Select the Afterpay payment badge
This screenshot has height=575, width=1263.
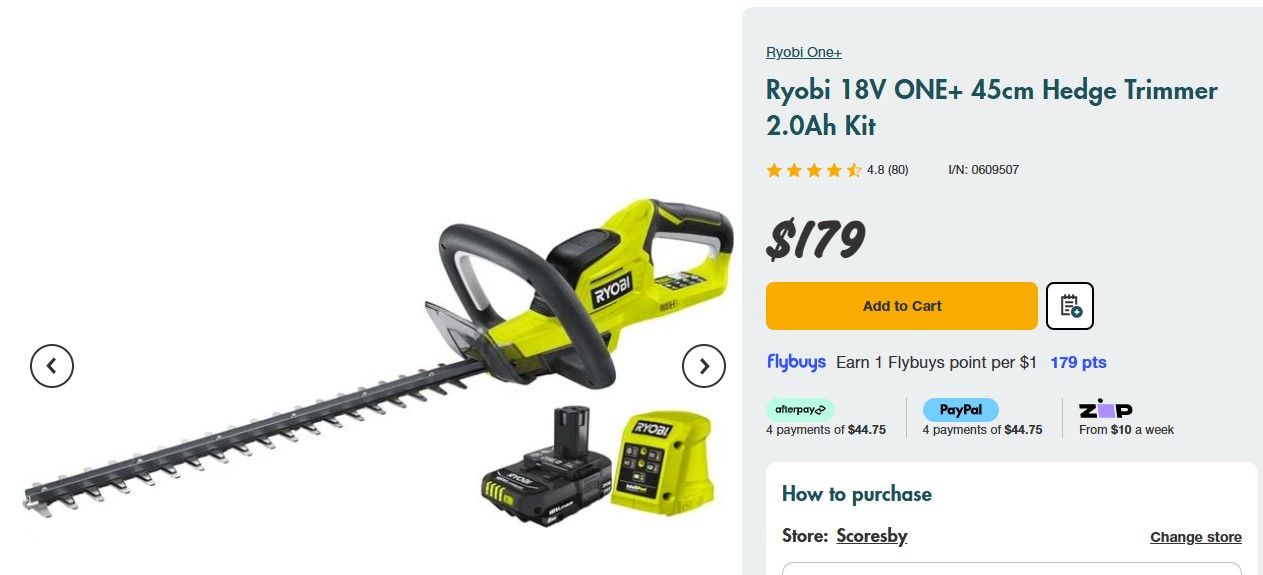click(800, 409)
